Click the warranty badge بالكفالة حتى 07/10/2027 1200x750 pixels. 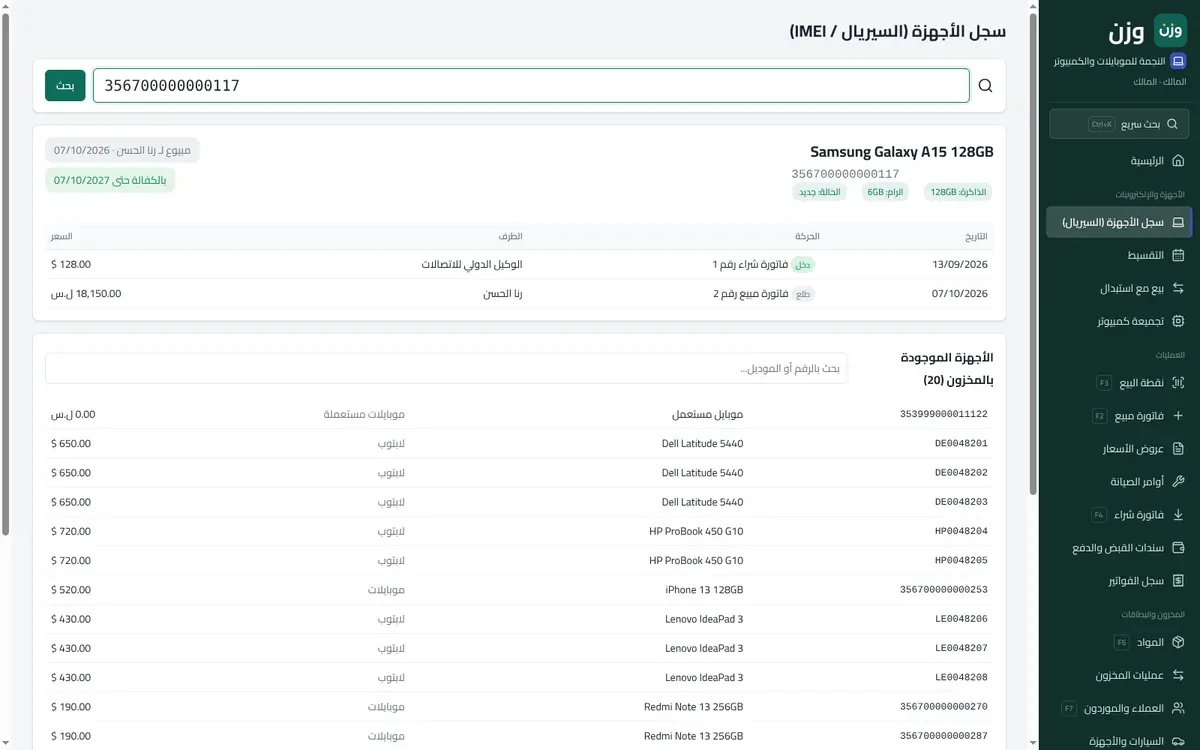110,180
